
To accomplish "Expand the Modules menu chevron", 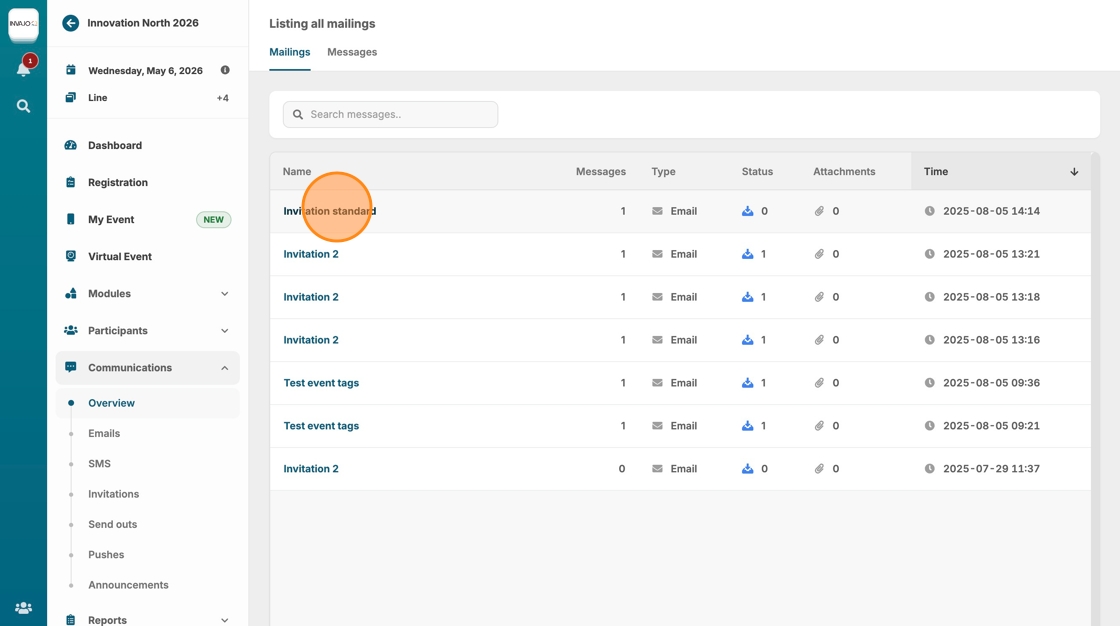I will 224,294.
